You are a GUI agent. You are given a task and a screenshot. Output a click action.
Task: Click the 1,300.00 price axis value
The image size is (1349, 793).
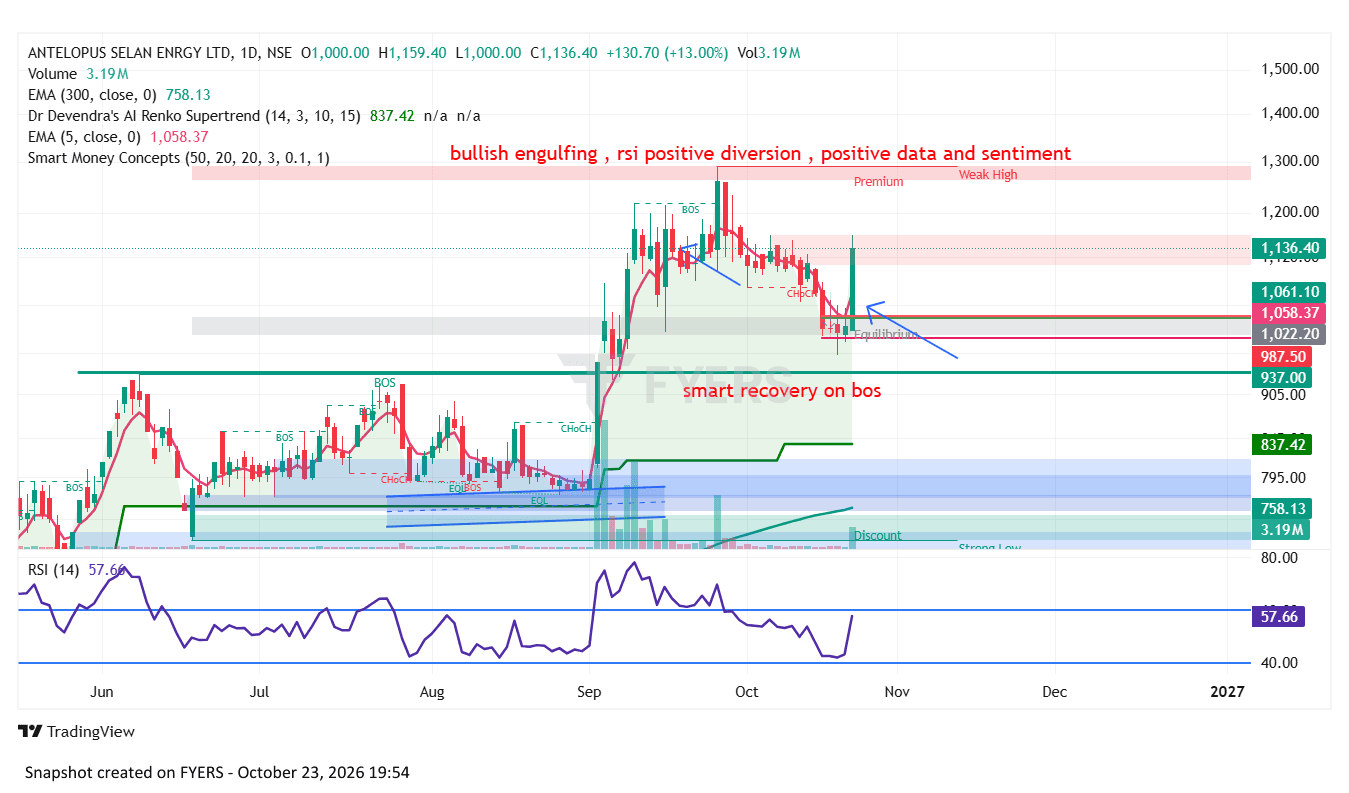[x=1289, y=161]
